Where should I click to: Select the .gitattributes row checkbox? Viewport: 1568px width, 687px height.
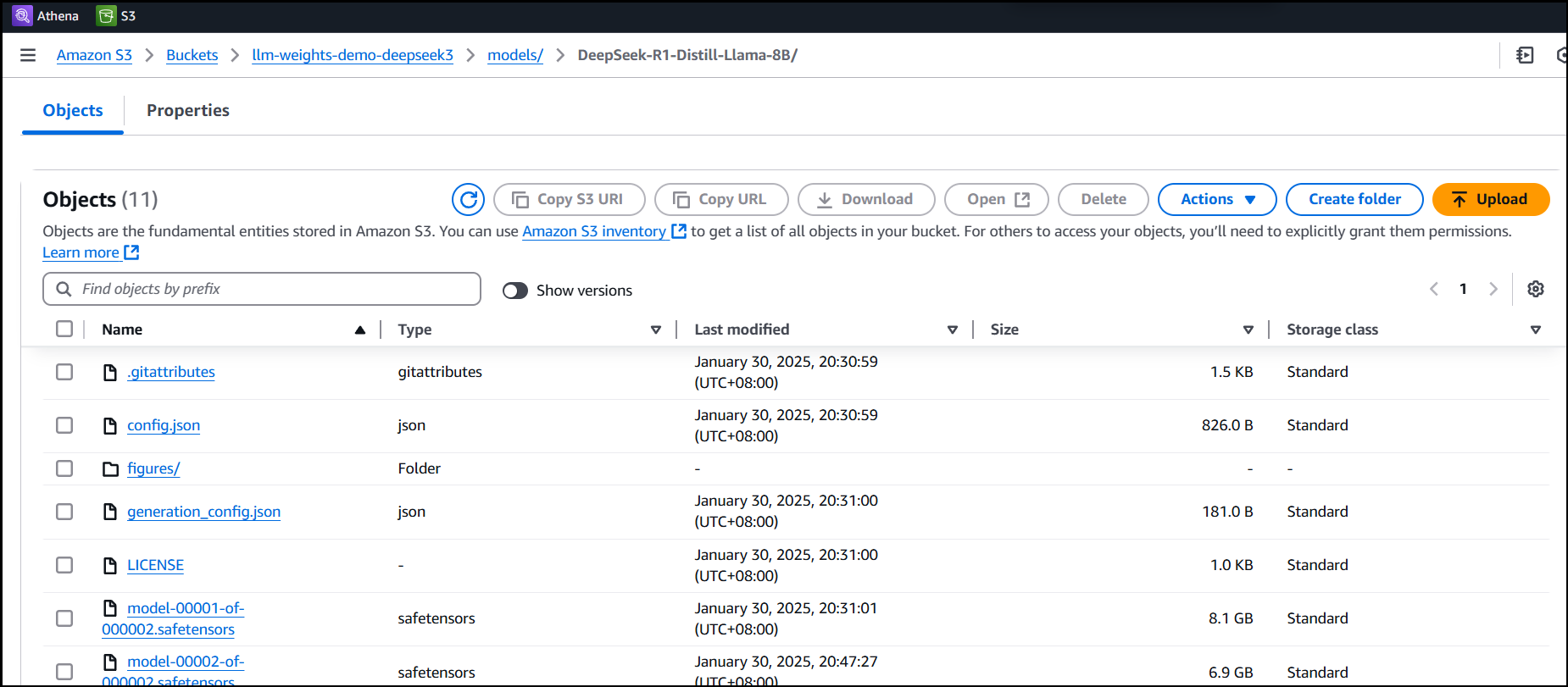click(64, 372)
